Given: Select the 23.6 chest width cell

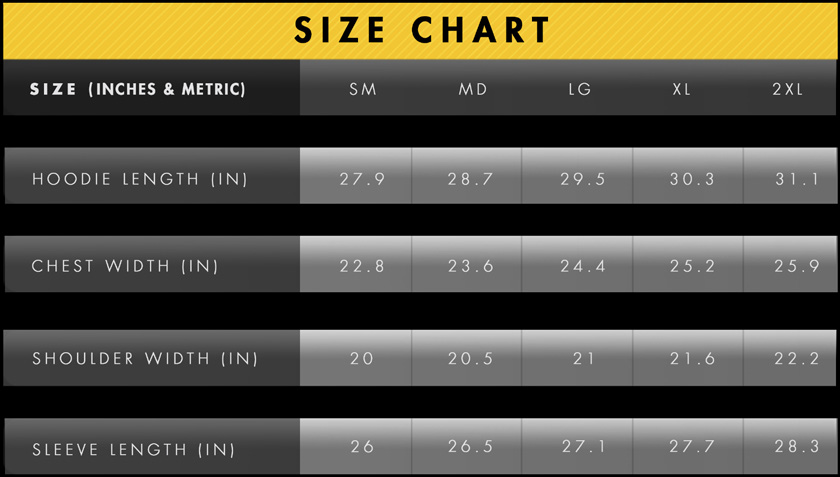Looking at the screenshot, I should pos(471,266).
